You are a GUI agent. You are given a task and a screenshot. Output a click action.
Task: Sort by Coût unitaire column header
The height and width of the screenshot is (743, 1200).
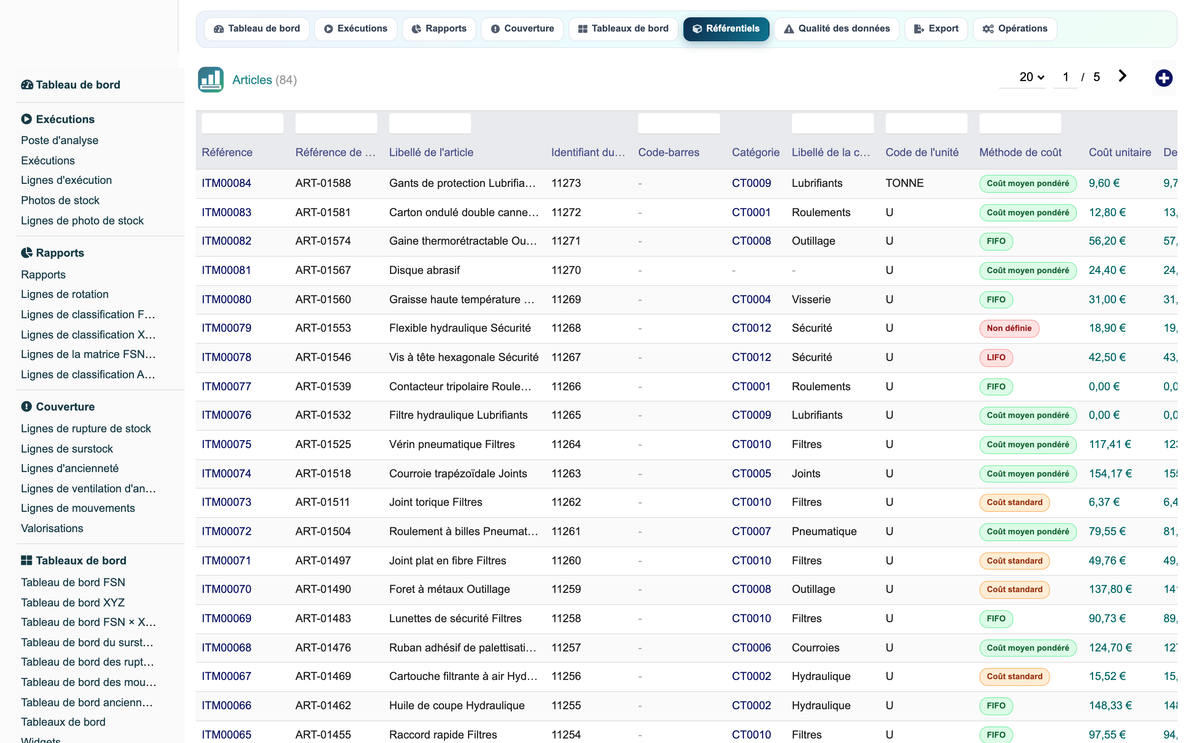click(x=1120, y=153)
